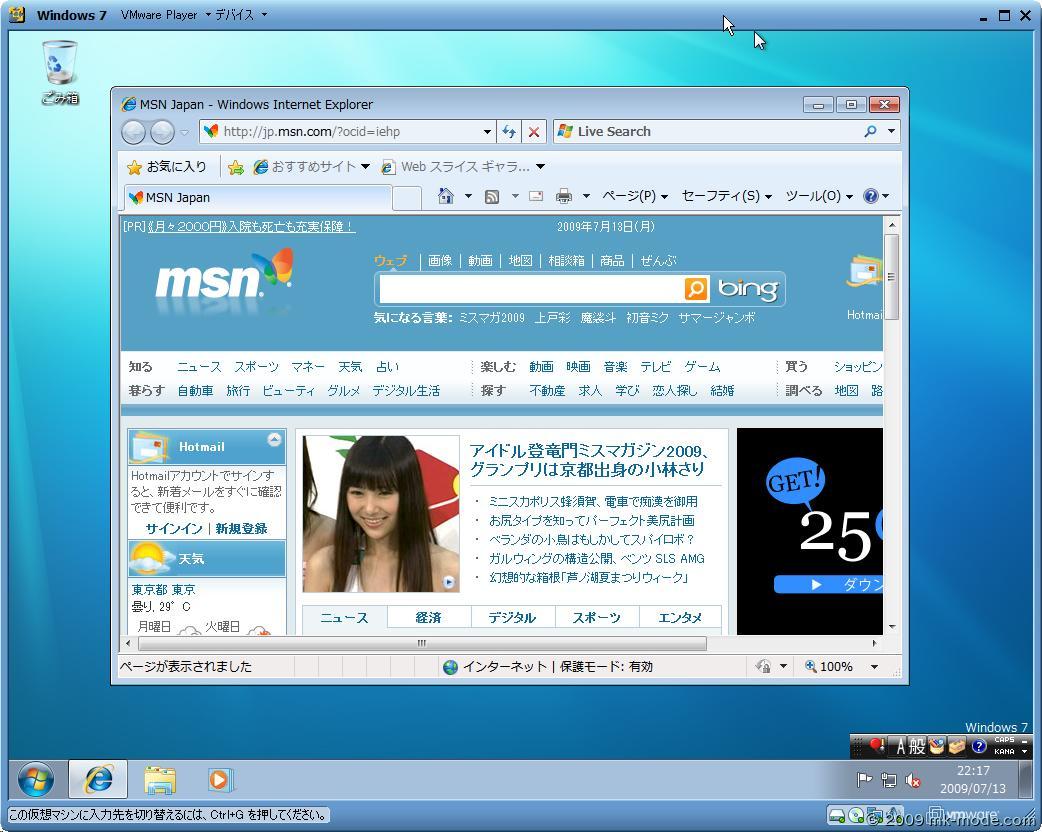Click the Add to Favorites Bar star icon
This screenshot has width=1042, height=832.
click(x=236, y=167)
